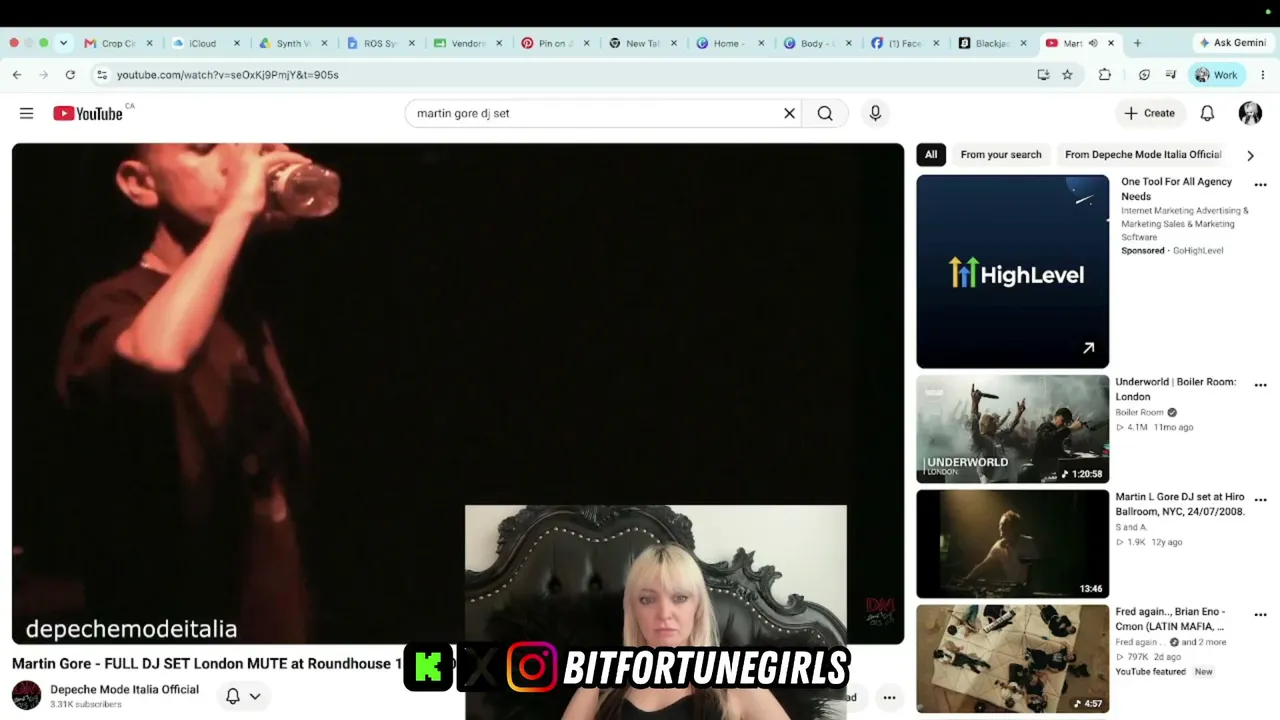The image size is (1280, 720).
Task: Close the Gmail Crop tab
Action: click(x=150, y=44)
